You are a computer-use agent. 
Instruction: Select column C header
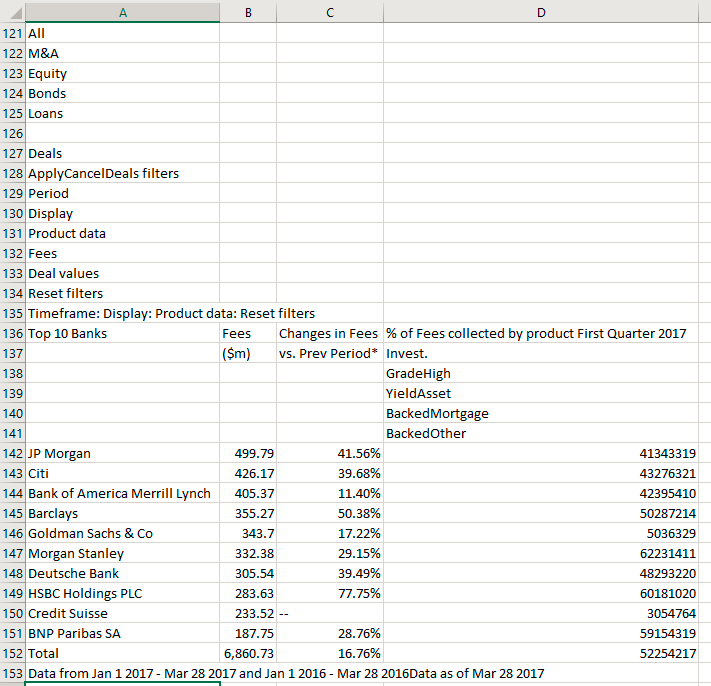point(330,12)
